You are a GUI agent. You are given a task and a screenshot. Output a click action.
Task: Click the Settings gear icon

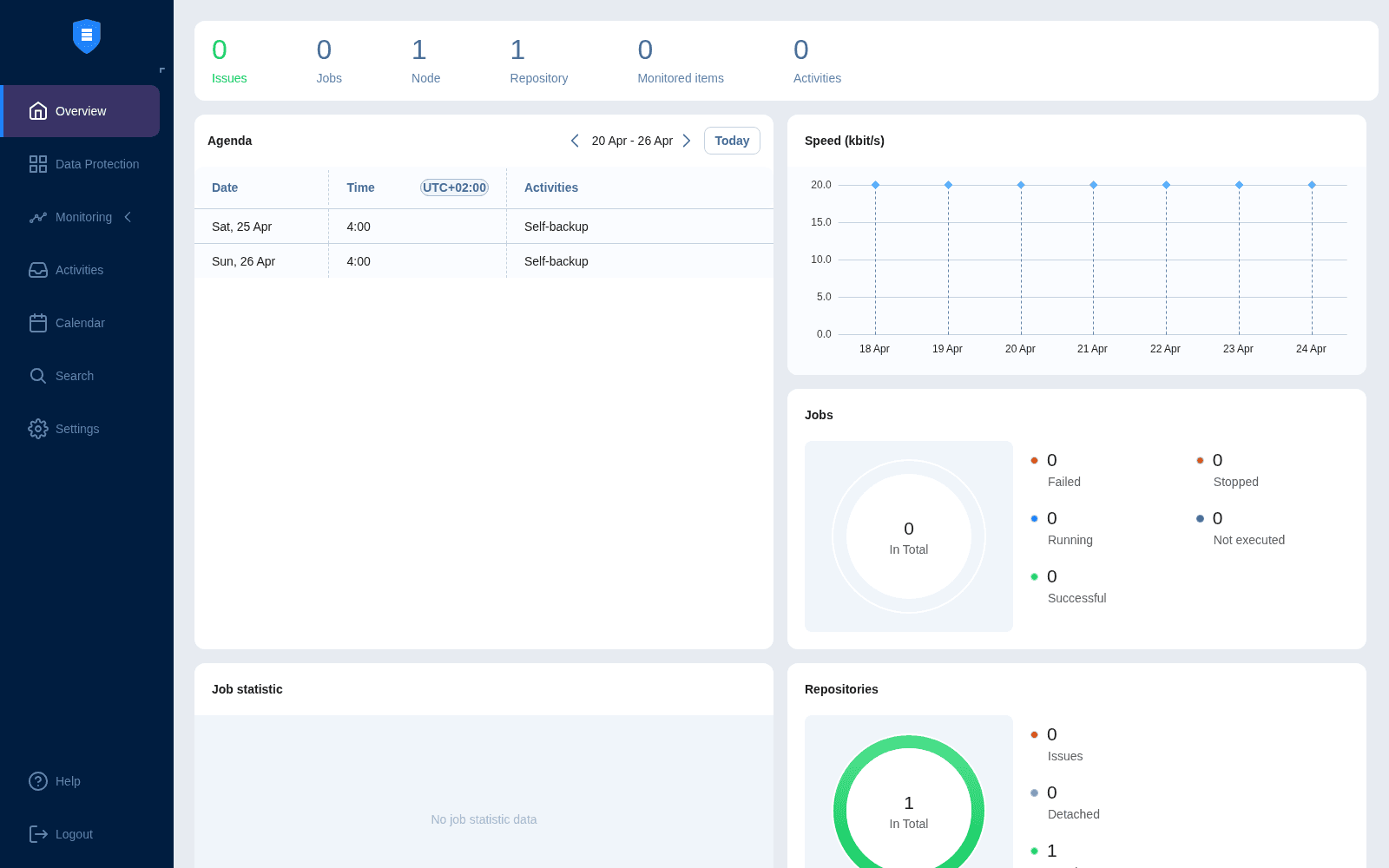click(x=37, y=428)
